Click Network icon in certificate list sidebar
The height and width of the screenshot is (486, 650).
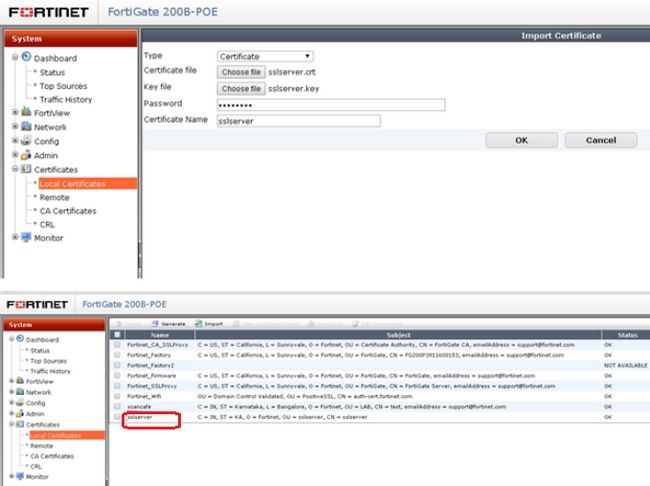click(20, 391)
